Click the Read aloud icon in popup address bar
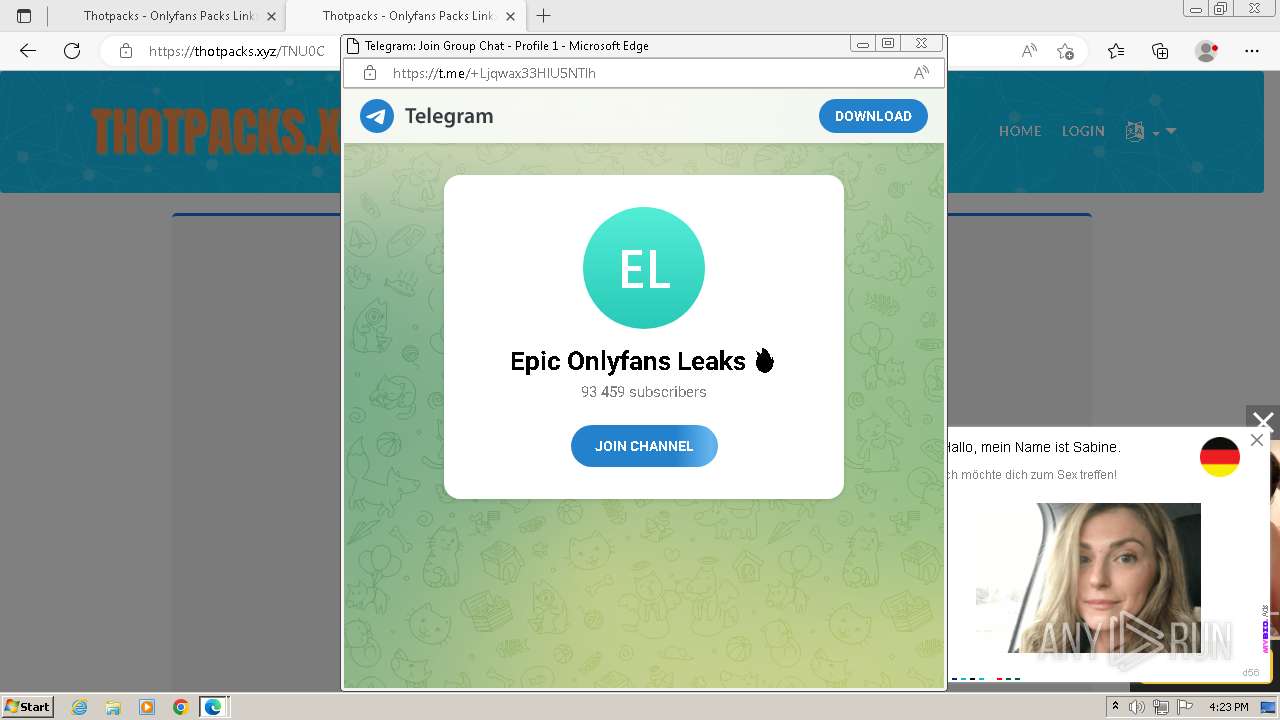This screenshot has height=720, width=1280. pos(921,73)
